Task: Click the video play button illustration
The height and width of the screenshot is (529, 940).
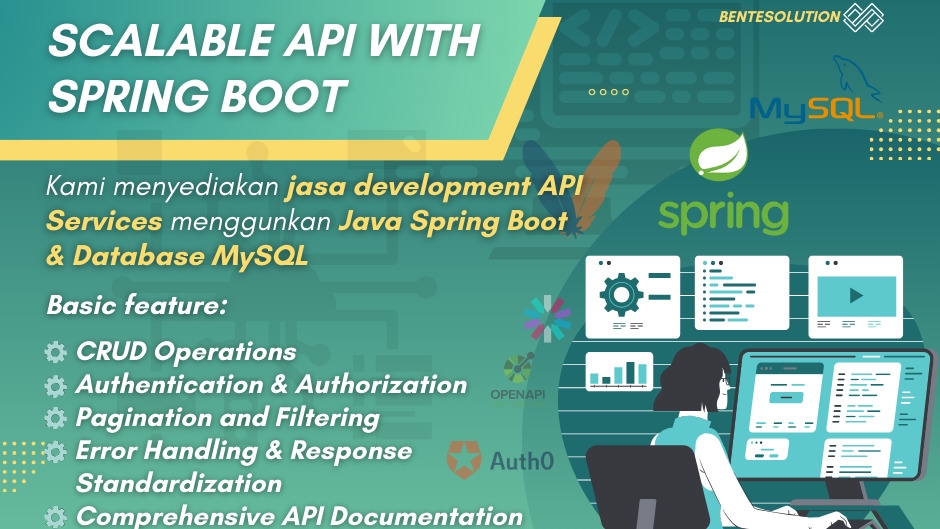Action: pyautogui.click(x=855, y=296)
